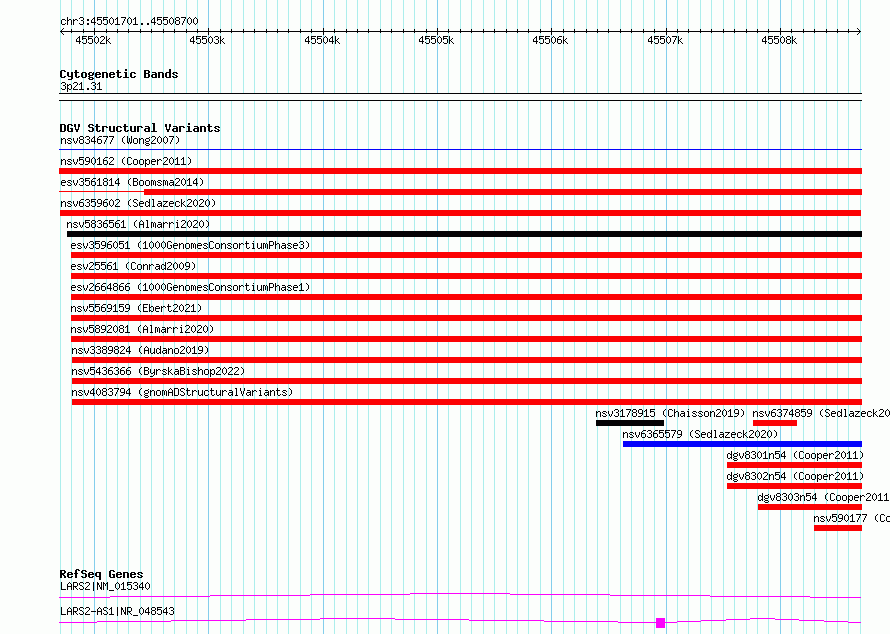The image size is (890, 634).
Task: Open esv2664866 (1000GenomesConsortiumPhase1) label
Action: [x=190, y=287]
